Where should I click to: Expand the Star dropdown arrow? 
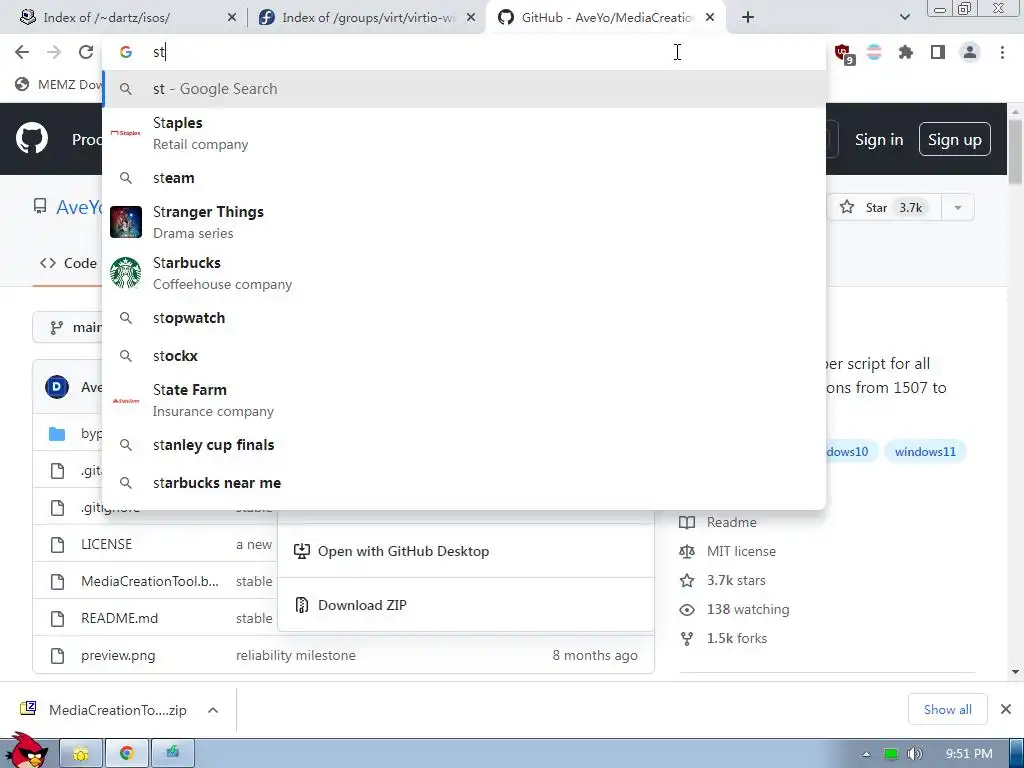[957, 208]
